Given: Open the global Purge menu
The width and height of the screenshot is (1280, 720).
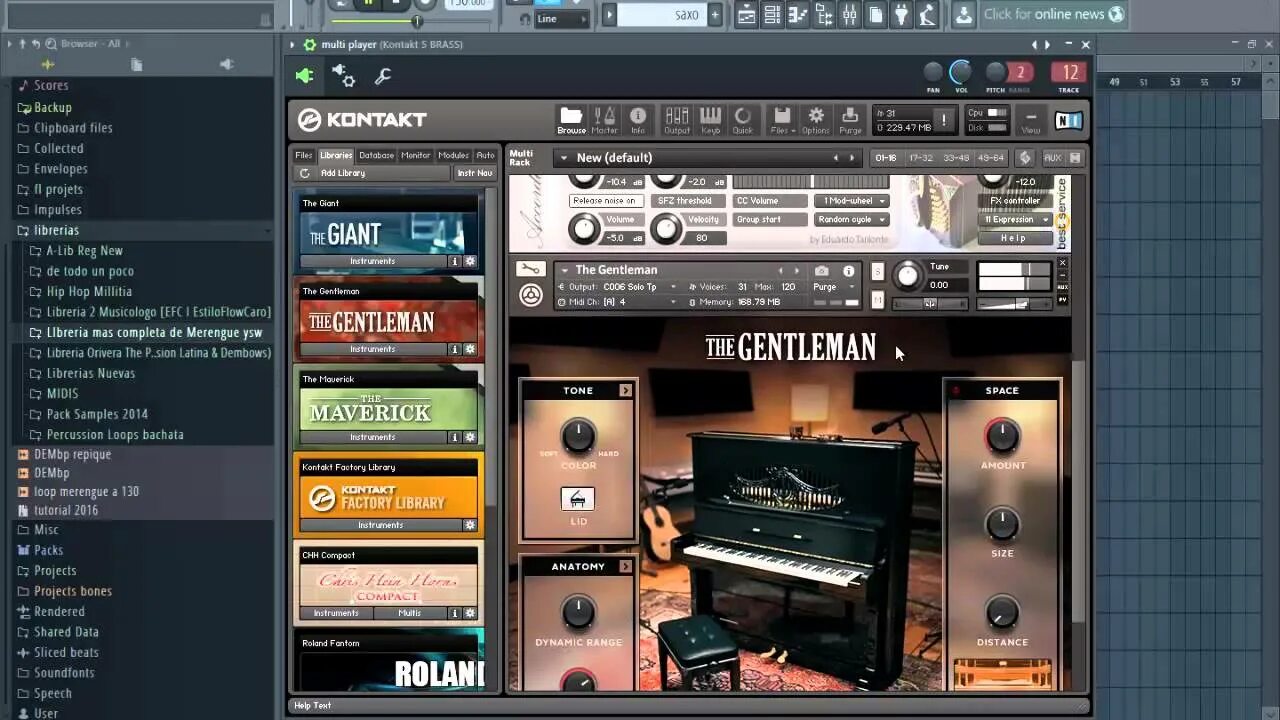Looking at the screenshot, I should (850, 120).
